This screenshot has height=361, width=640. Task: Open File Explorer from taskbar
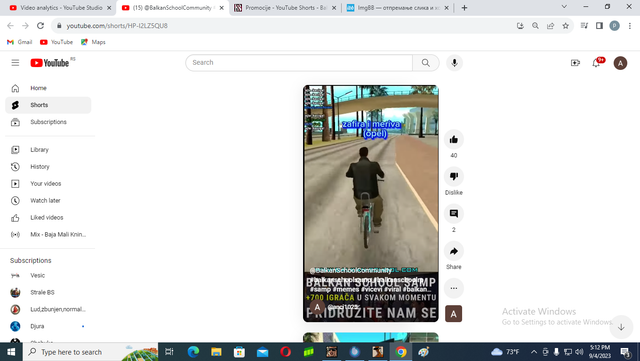[216, 352]
